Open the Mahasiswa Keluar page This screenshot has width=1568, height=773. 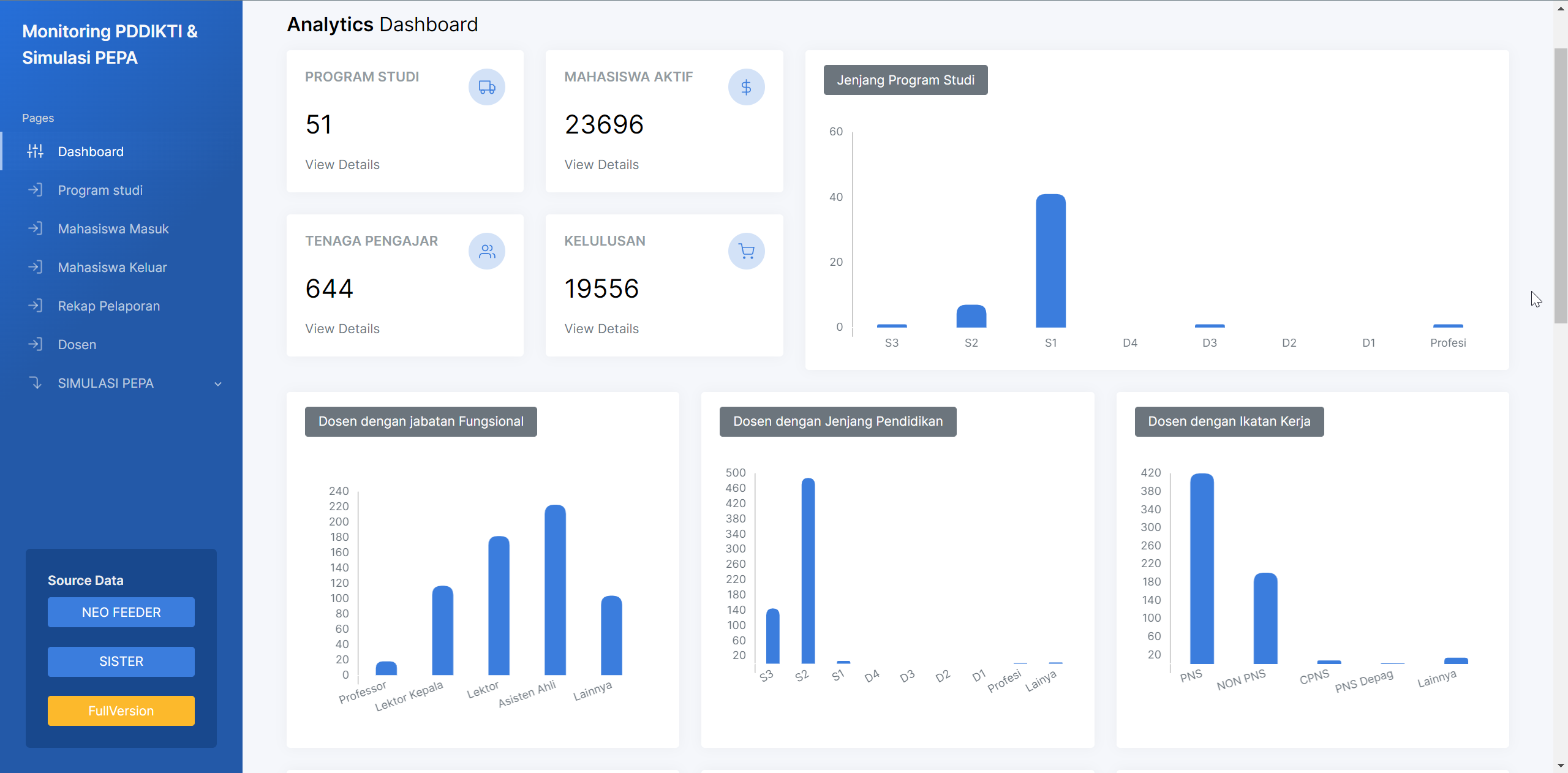click(112, 267)
